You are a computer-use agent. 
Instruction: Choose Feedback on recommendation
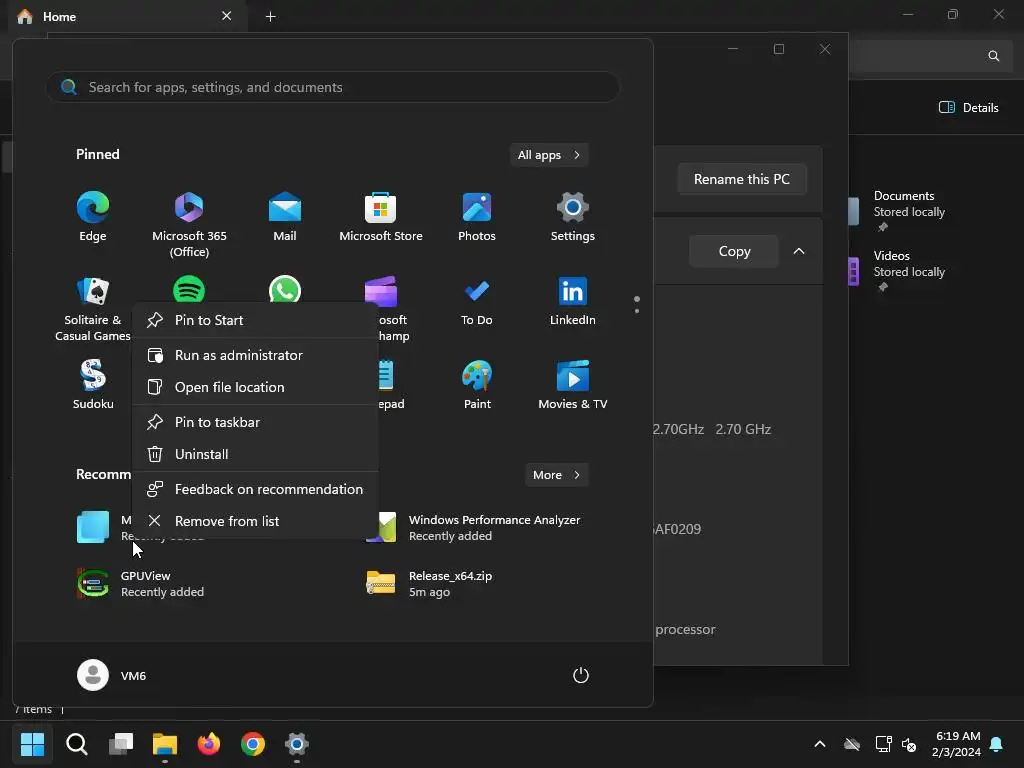(x=255, y=490)
